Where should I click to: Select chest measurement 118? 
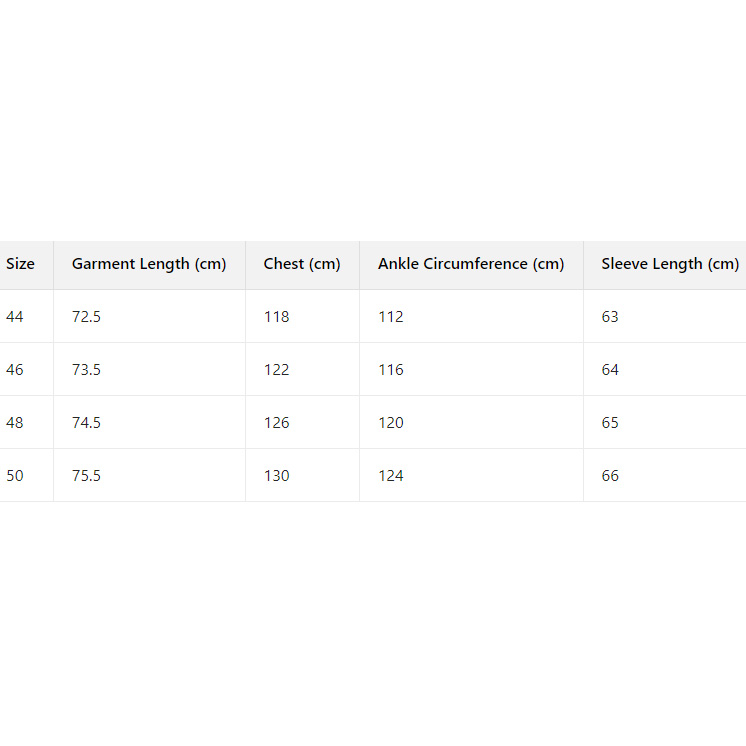[x=277, y=317]
